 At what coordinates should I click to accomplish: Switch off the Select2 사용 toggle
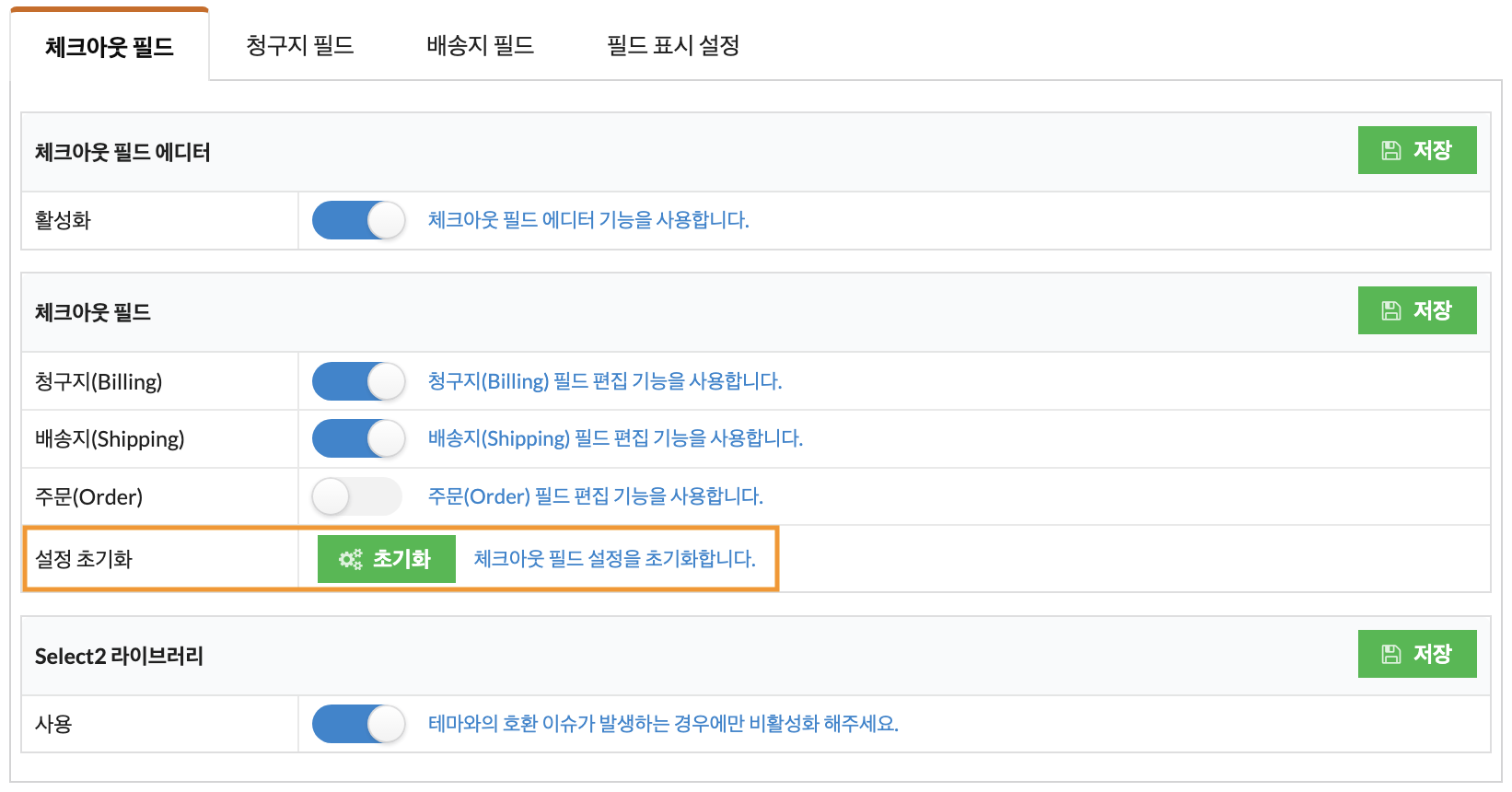tap(358, 724)
